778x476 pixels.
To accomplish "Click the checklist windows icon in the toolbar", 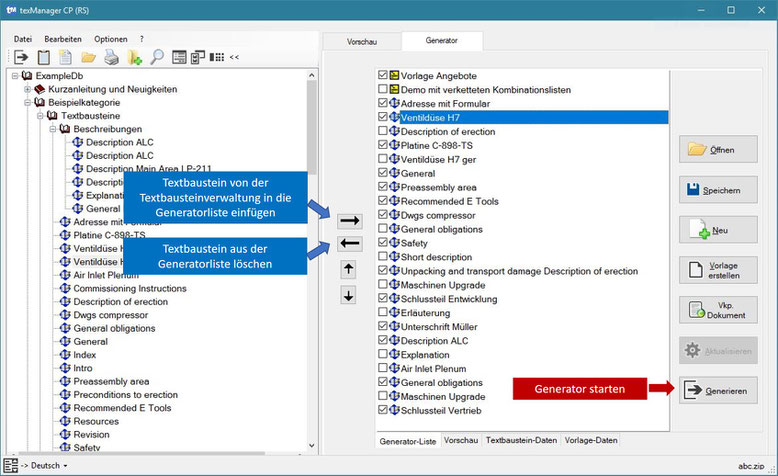I will [197, 58].
